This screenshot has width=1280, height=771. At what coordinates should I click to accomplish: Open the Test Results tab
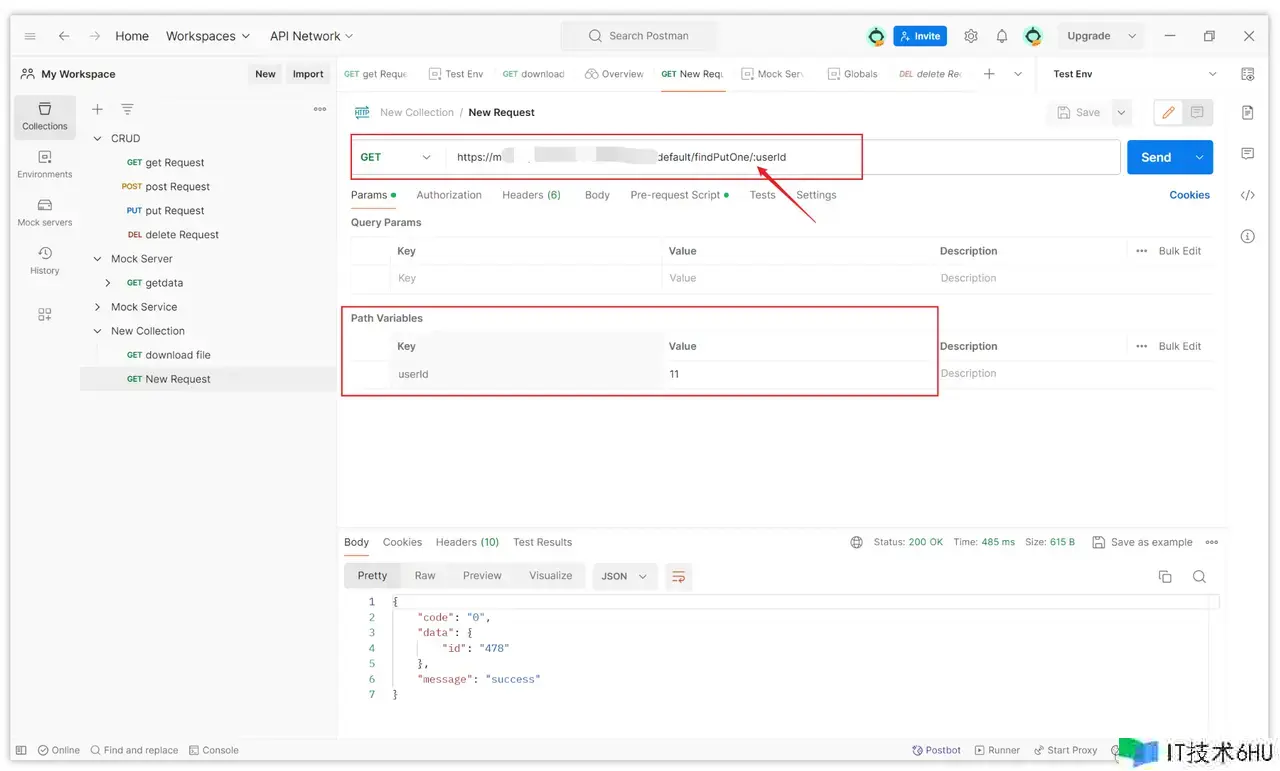(x=542, y=542)
